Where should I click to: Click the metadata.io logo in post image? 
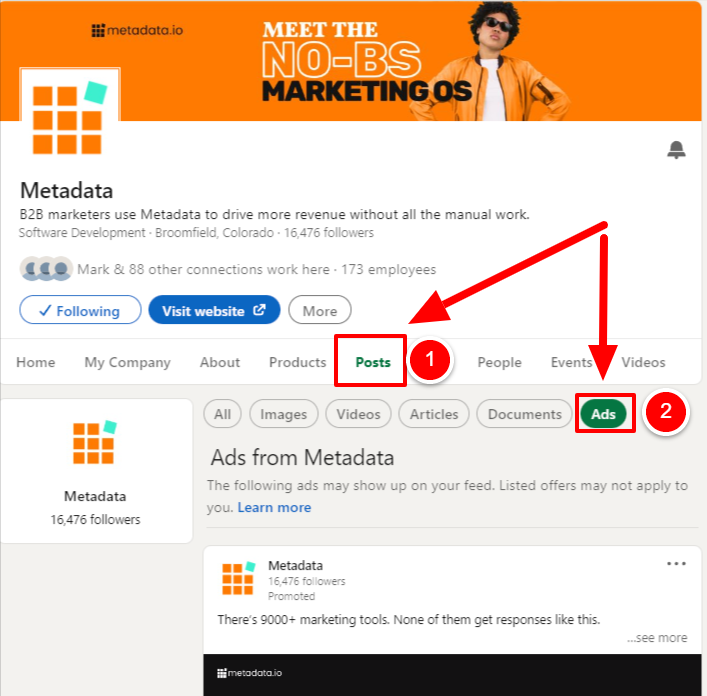click(x=249, y=673)
